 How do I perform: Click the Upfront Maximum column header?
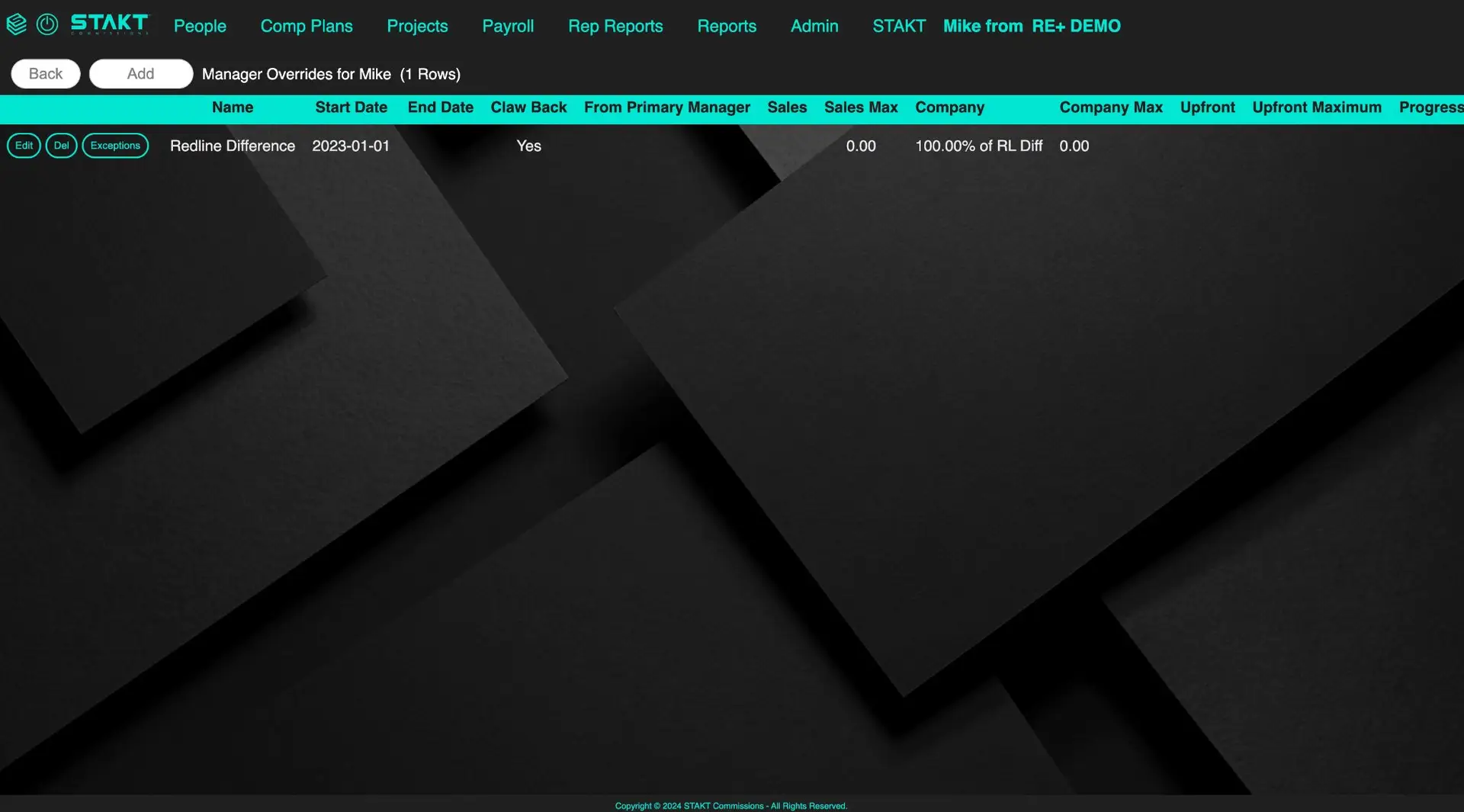point(1317,108)
